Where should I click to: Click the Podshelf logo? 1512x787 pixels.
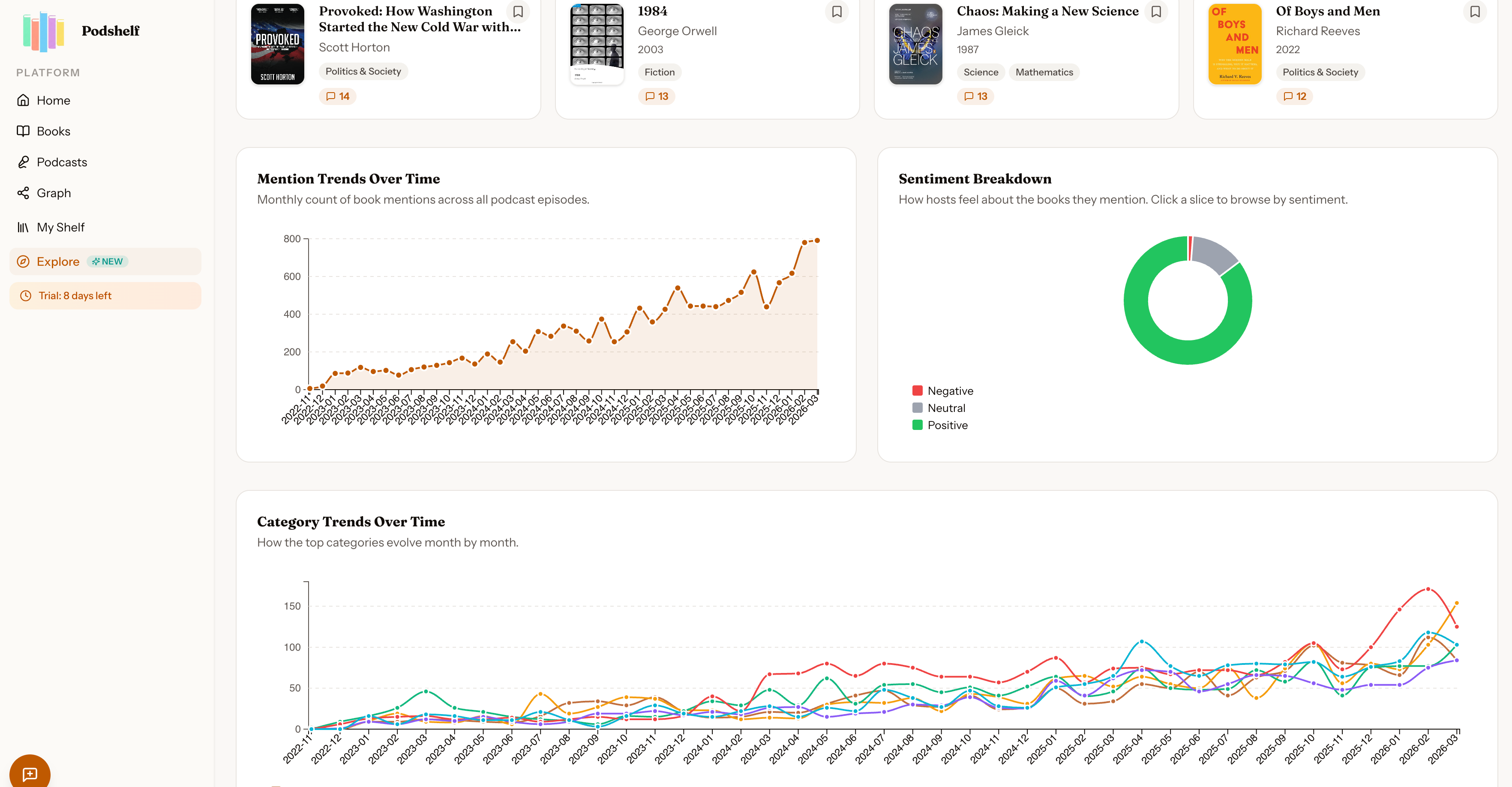tap(81, 30)
